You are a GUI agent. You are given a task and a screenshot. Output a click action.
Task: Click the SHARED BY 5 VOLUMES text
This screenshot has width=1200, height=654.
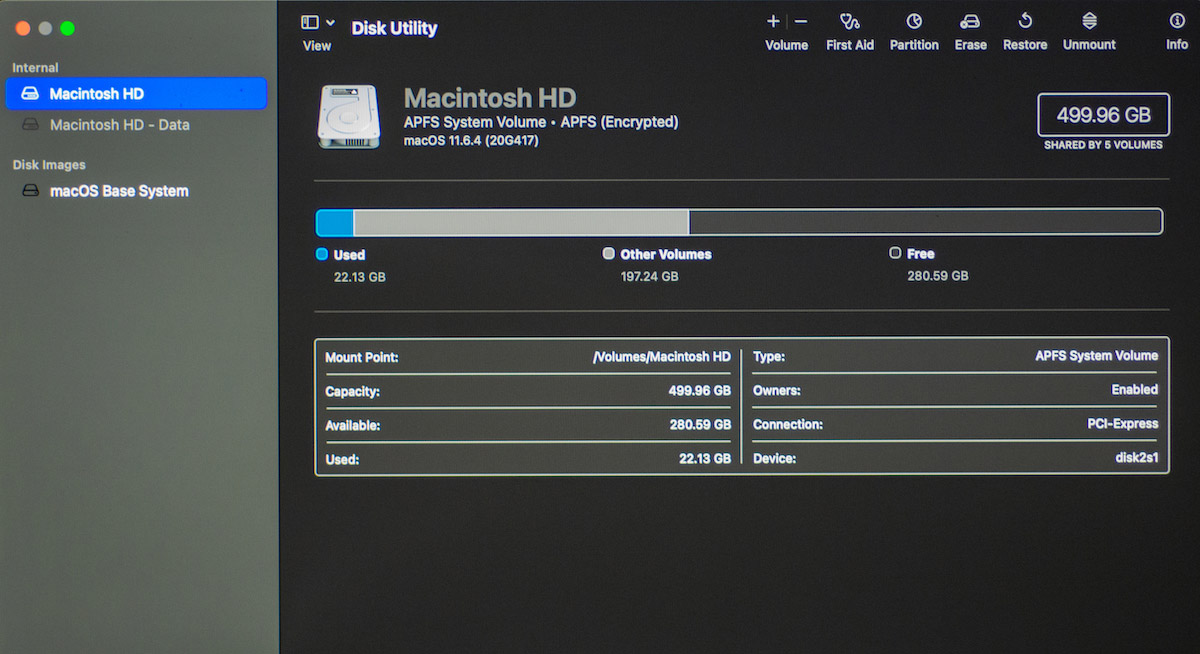click(1103, 145)
